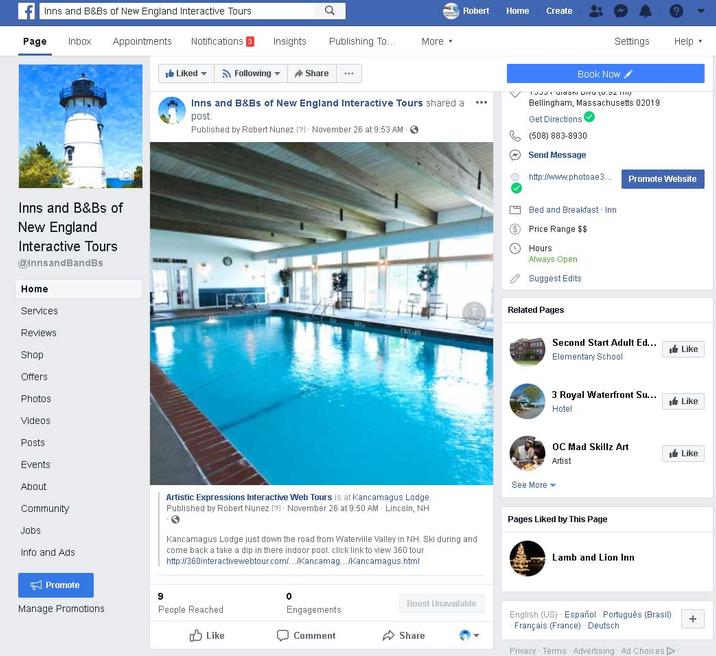
Task: Open Info and Ads in the sidebar
Action: click(47, 552)
